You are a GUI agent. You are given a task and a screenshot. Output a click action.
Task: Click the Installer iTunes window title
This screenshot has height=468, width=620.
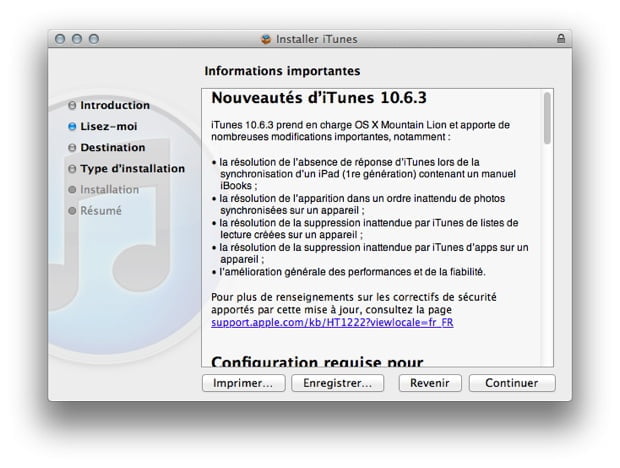click(x=317, y=39)
